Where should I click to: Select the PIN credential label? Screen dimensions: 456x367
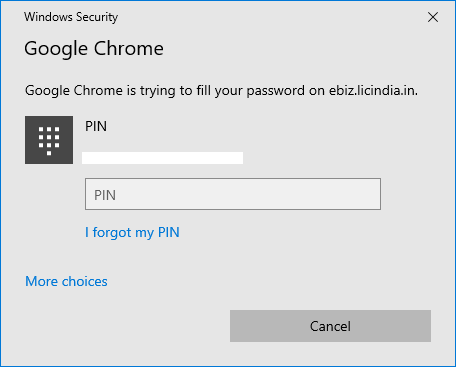click(x=96, y=126)
